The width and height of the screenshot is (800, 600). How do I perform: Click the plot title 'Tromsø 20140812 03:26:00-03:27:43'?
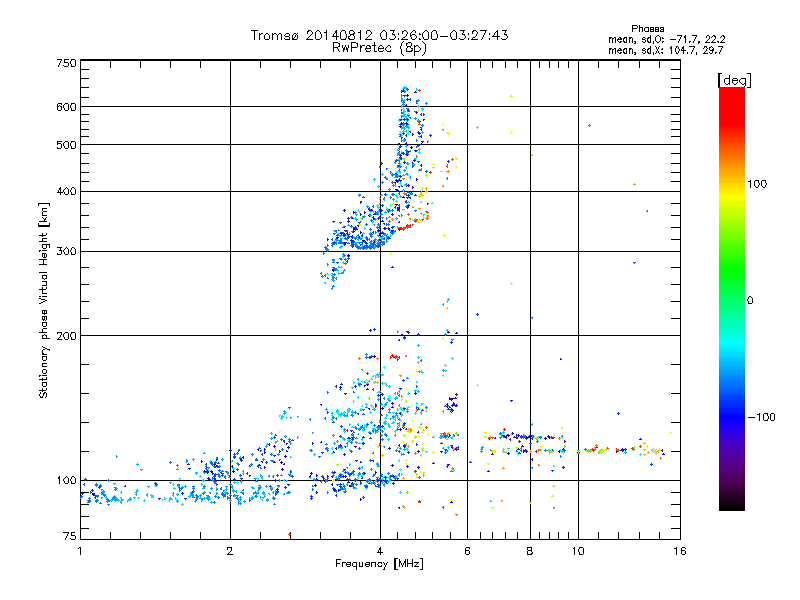[379, 35]
